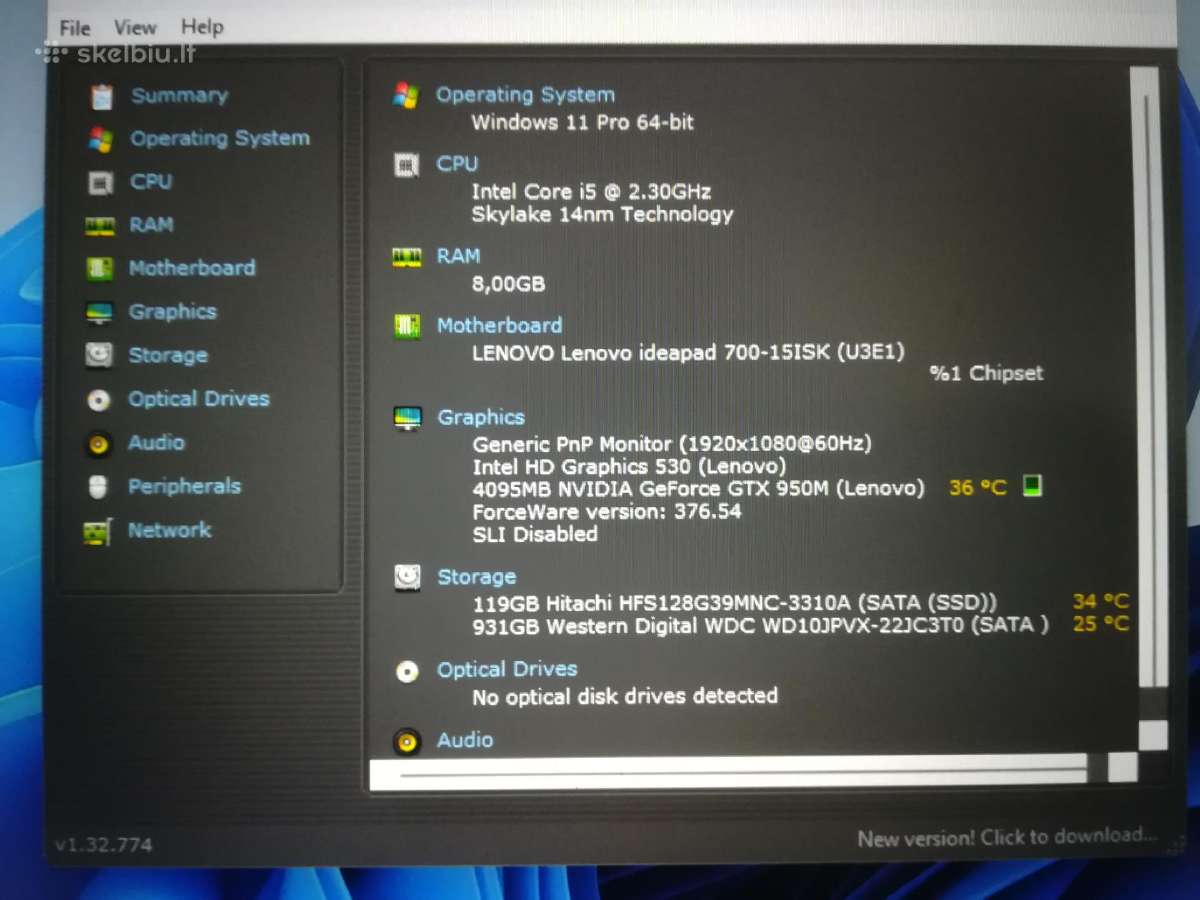Open the File menu

click(x=75, y=27)
